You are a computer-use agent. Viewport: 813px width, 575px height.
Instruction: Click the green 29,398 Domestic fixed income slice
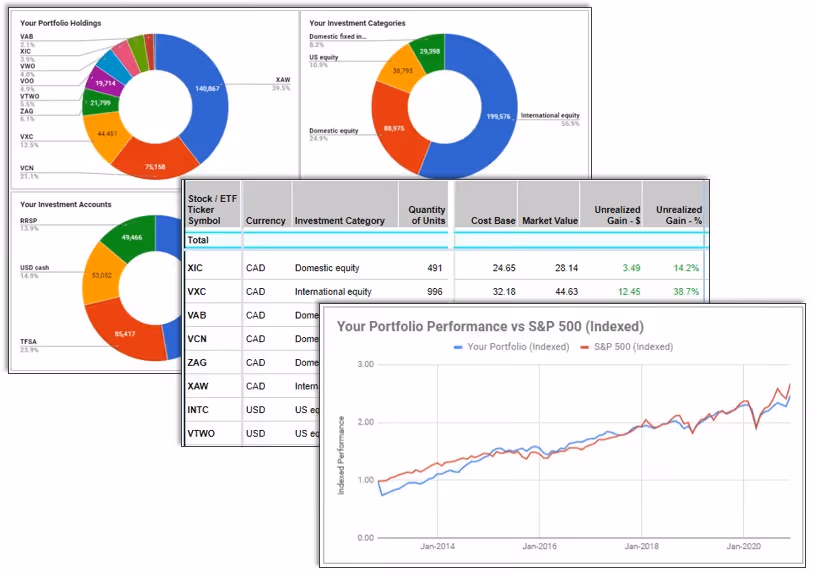pyautogui.click(x=429, y=52)
